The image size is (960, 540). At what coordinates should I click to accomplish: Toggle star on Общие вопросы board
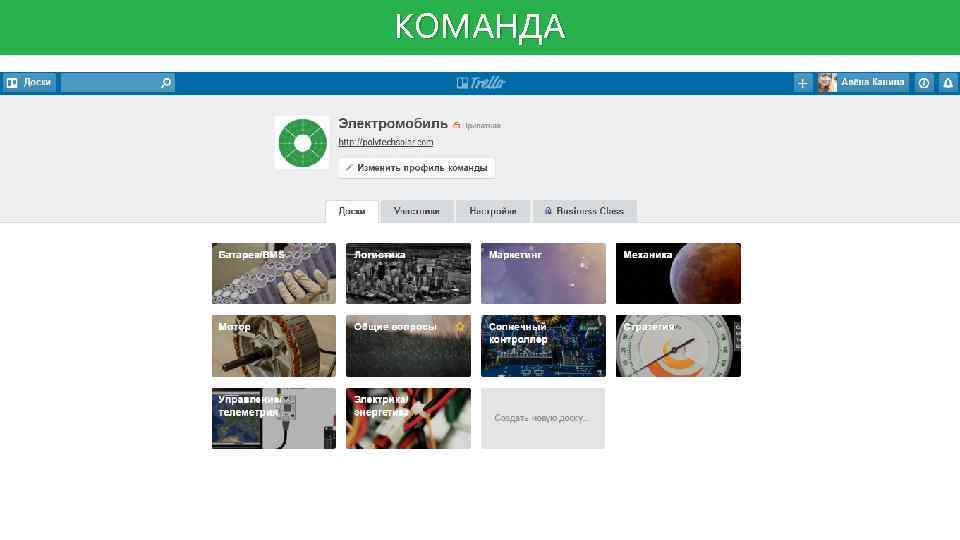point(460,327)
